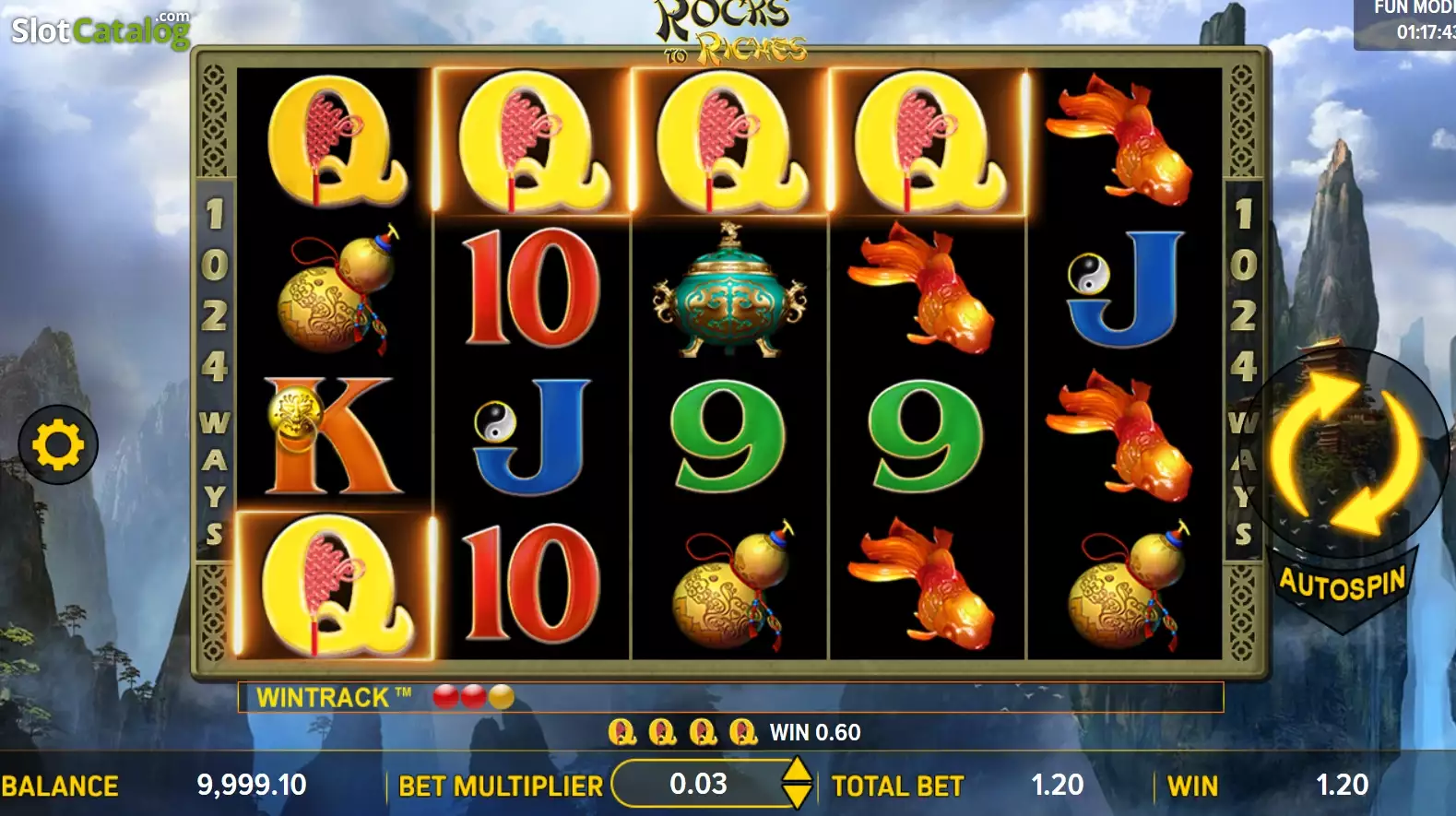
Task: Click the WINTRACK progress bar
Action: click(x=730, y=697)
